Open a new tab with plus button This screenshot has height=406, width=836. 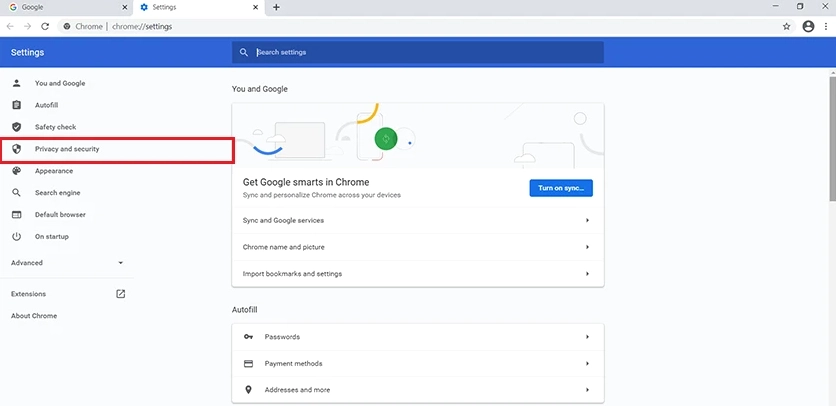tap(276, 7)
